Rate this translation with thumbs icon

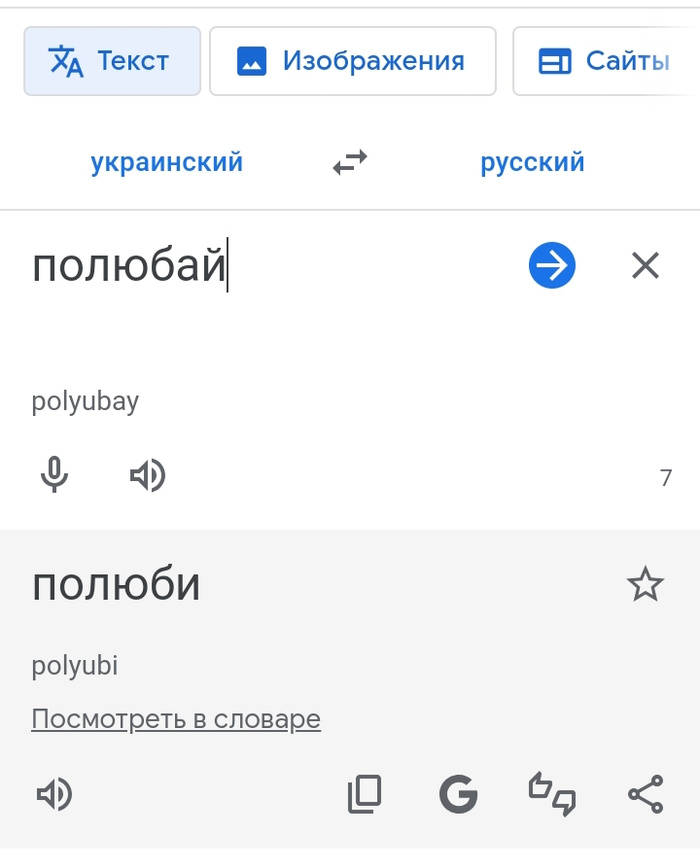point(552,795)
